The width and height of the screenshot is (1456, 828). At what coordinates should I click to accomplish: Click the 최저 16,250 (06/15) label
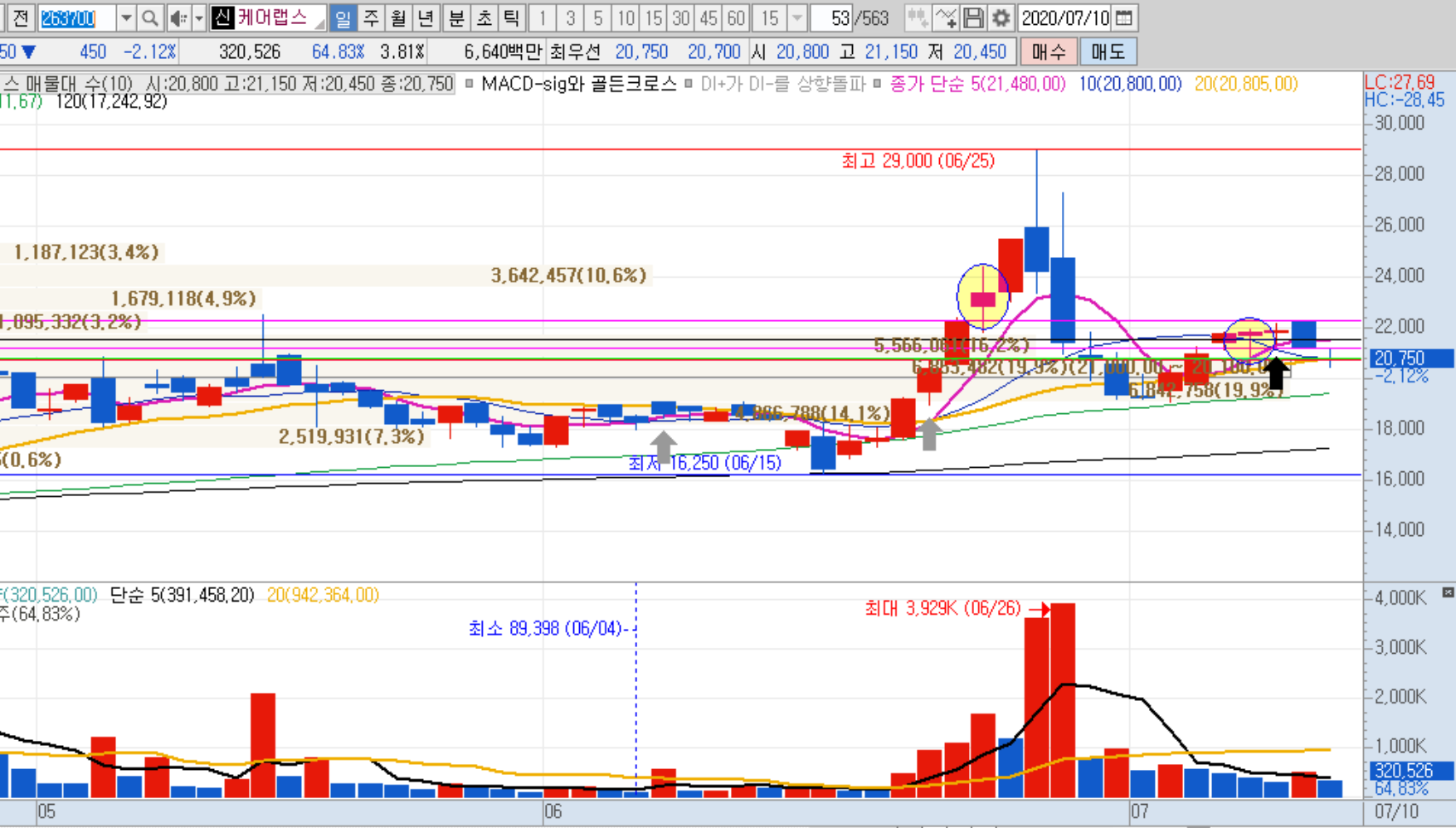coord(704,463)
